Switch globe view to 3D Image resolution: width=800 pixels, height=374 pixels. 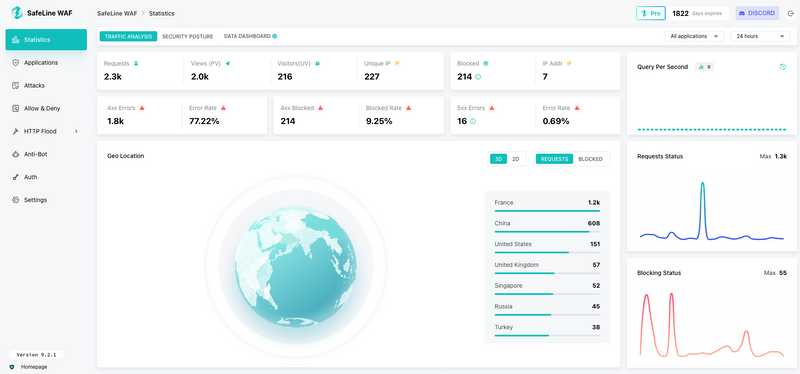(498, 159)
